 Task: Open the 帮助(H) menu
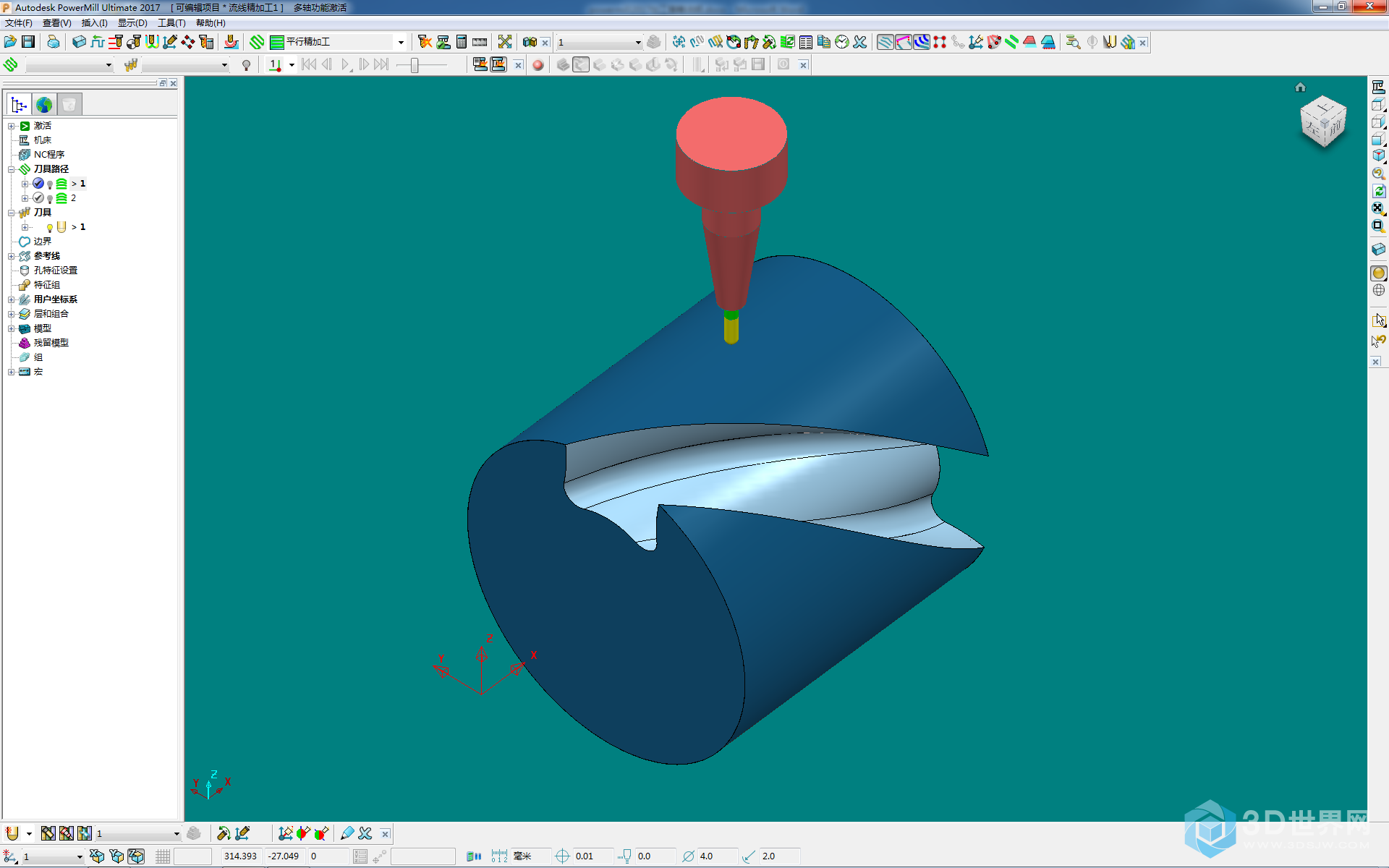pyautogui.click(x=211, y=23)
